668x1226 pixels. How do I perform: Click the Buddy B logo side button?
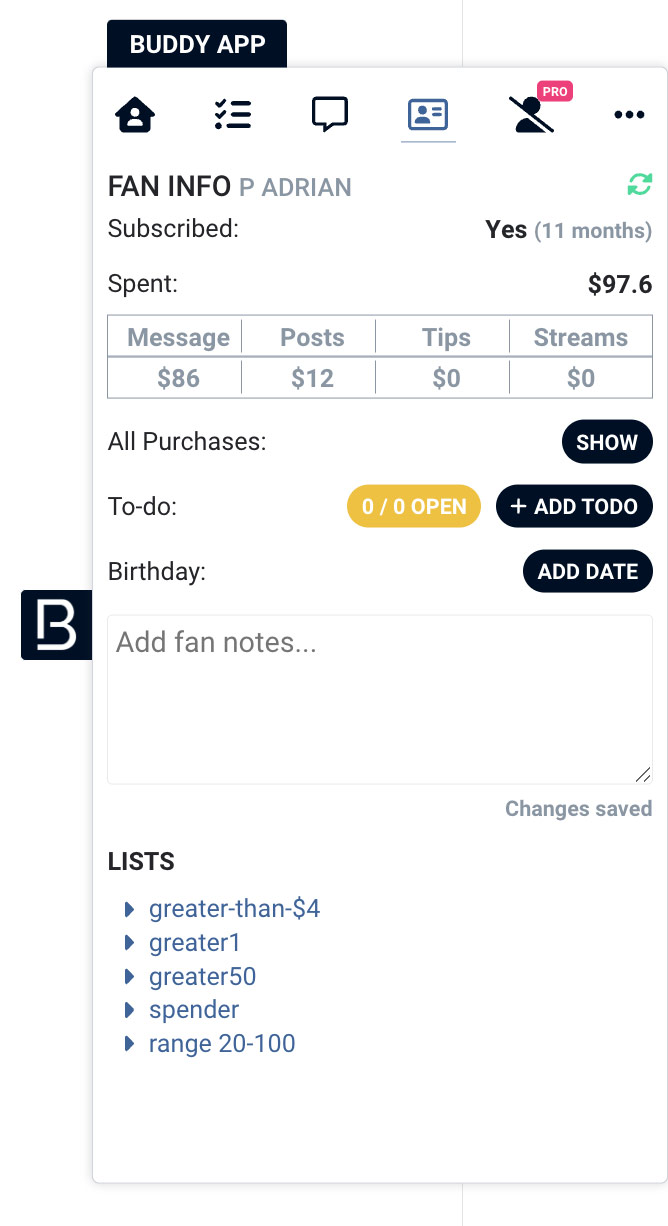56,625
